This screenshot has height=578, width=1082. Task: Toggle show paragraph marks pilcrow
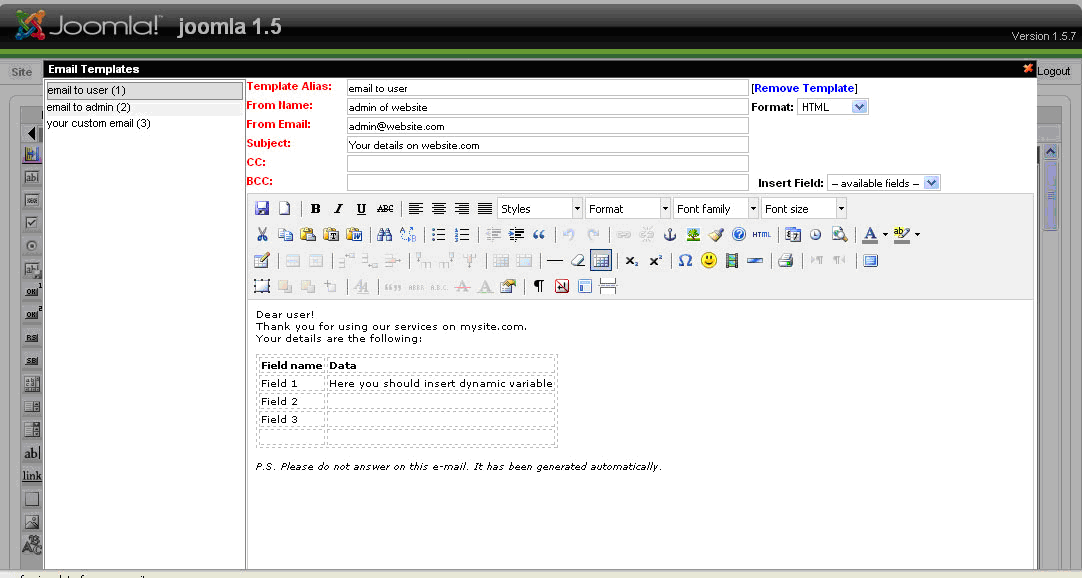click(x=539, y=286)
